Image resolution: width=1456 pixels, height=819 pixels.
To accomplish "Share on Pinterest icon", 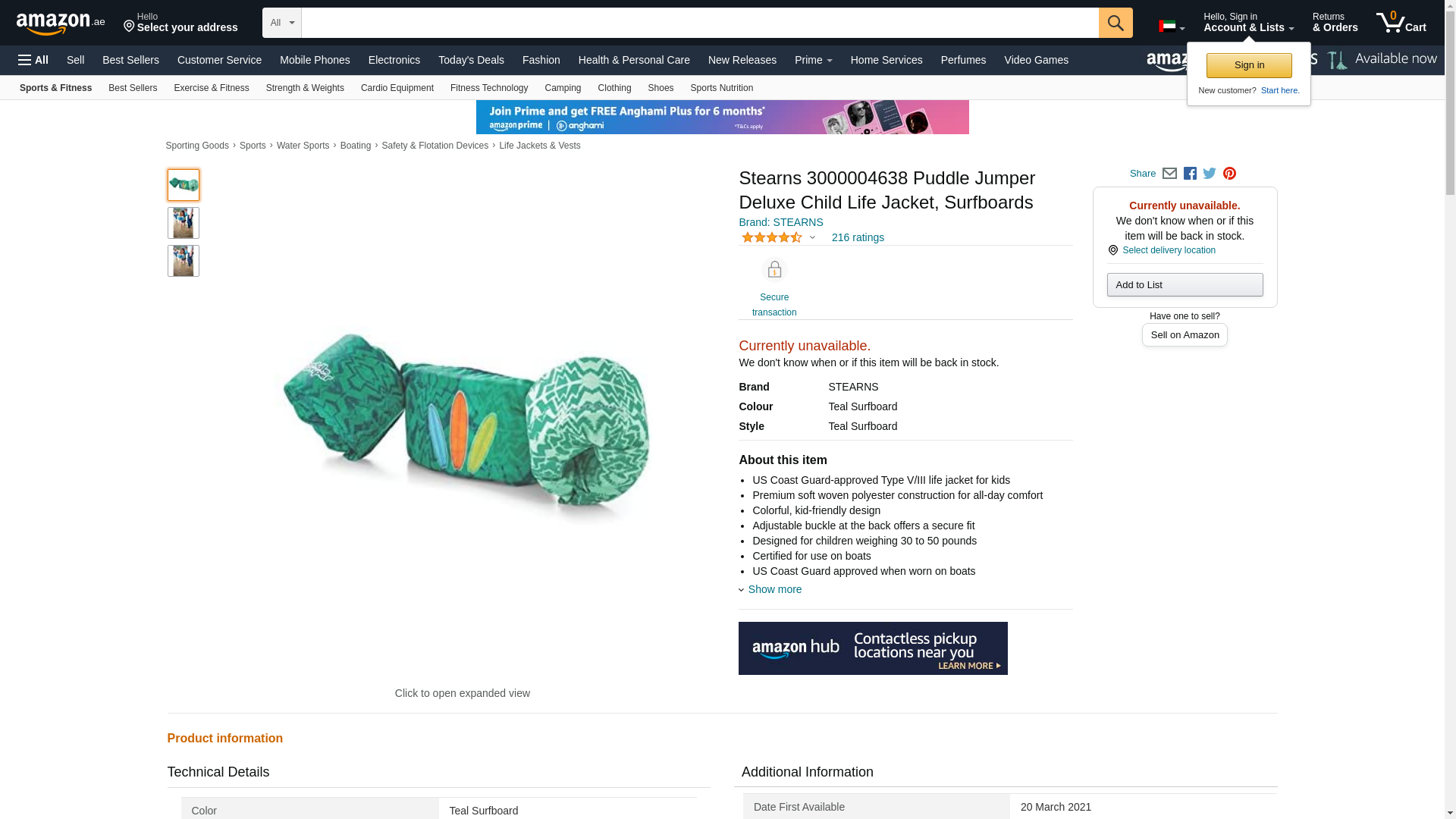I will coord(1229,174).
